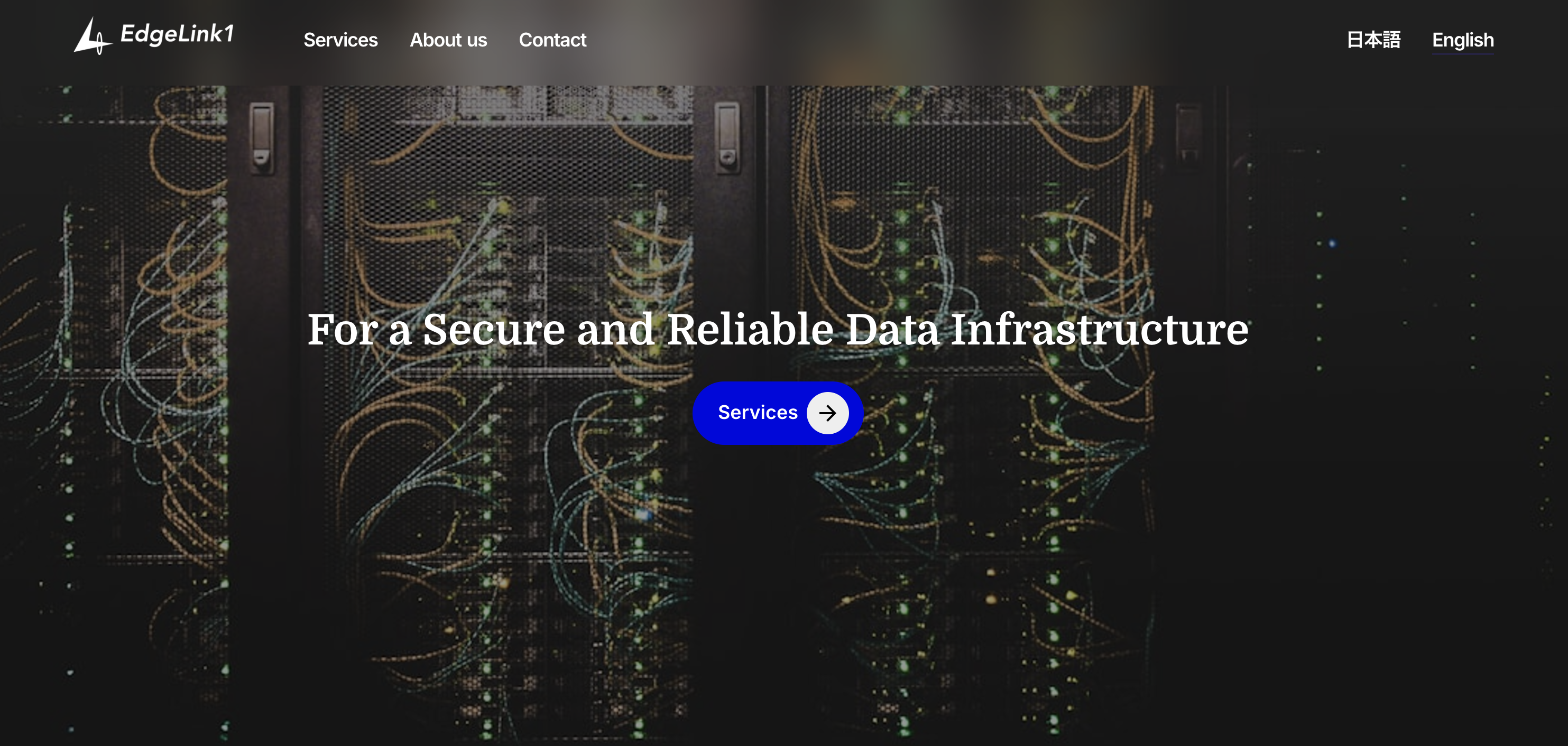Click the underline beneath the English link
Screen dimensions: 1568x746
pos(1462,53)
